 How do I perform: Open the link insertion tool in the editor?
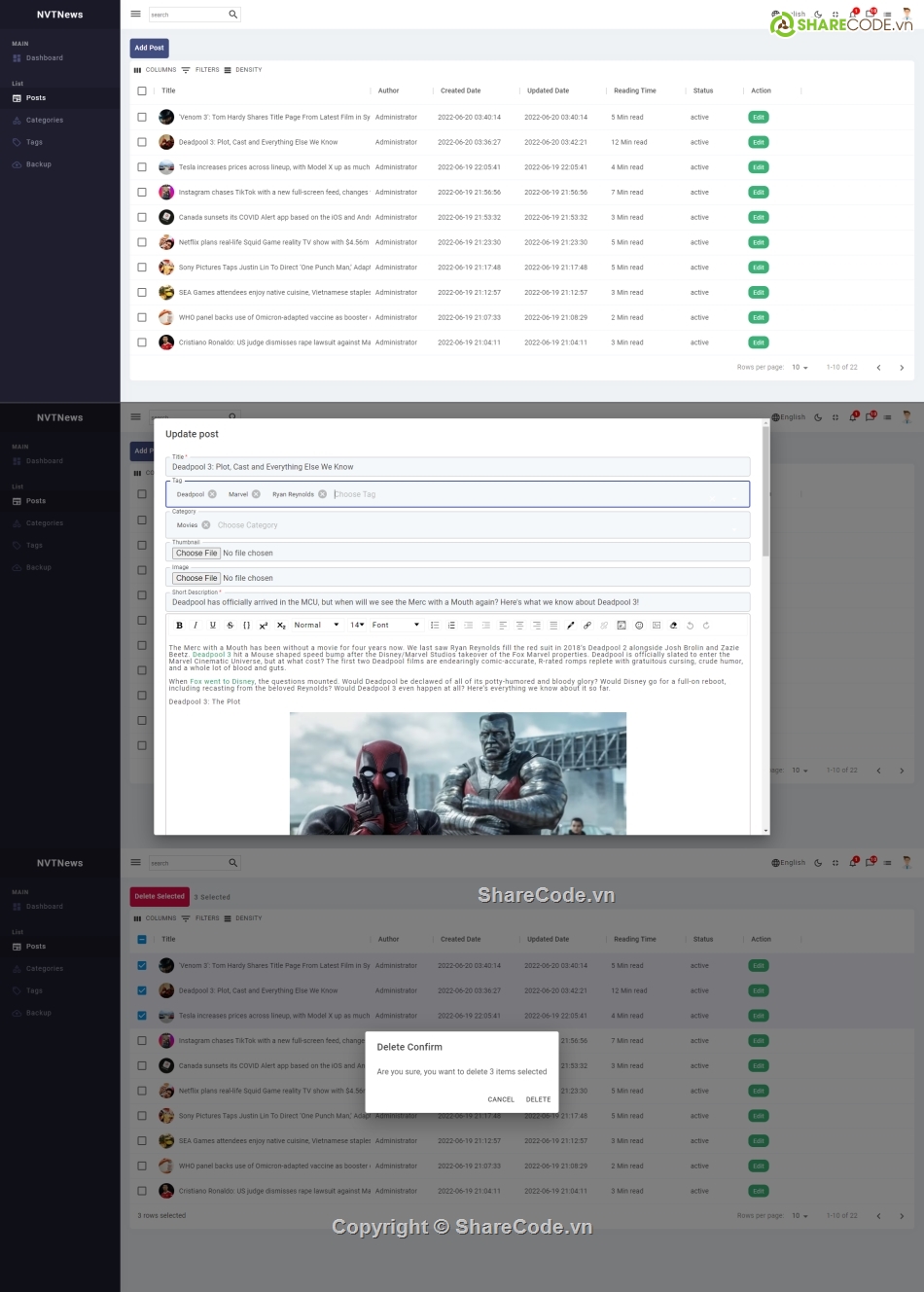click(x=587, y=626)
